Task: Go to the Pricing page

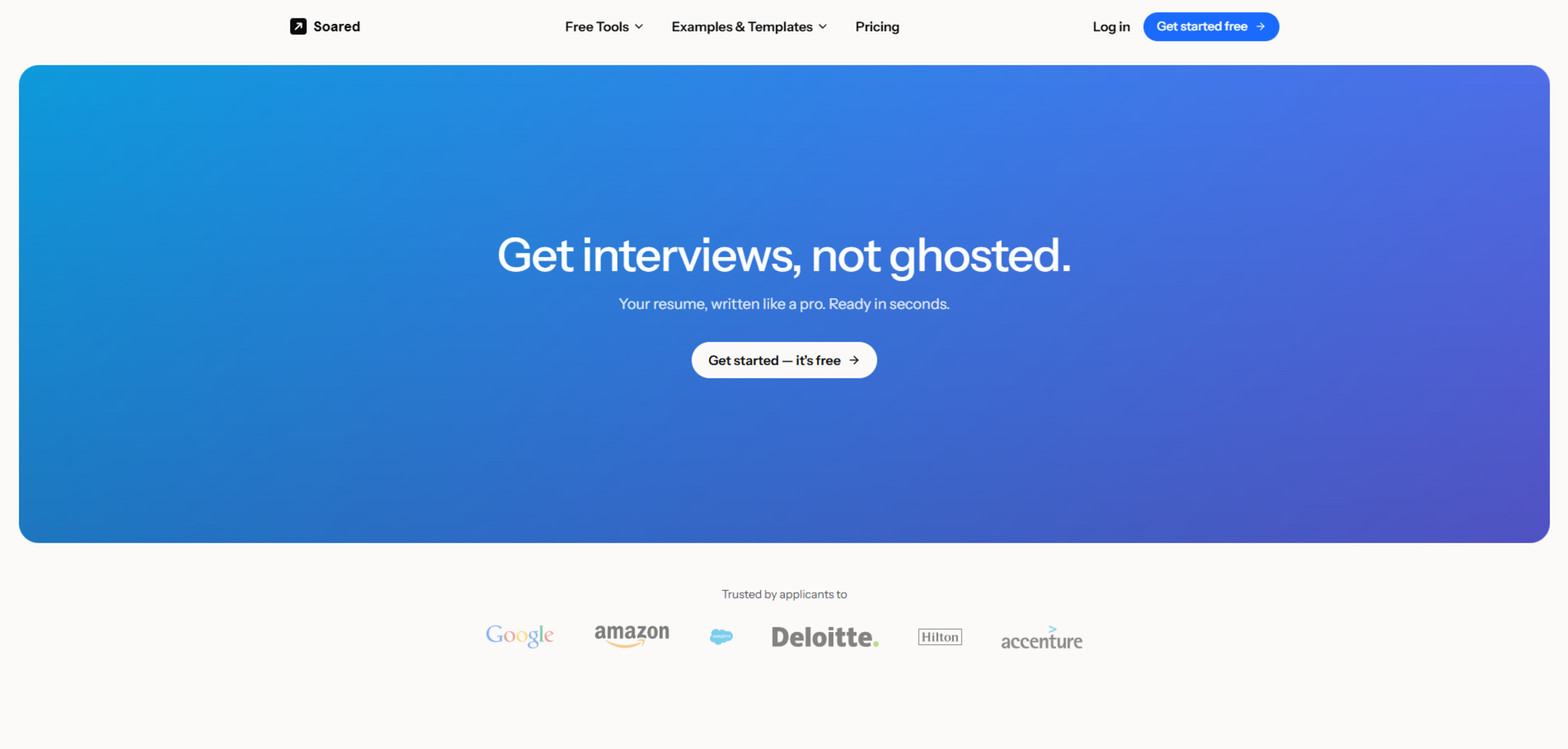Action: 877,27
